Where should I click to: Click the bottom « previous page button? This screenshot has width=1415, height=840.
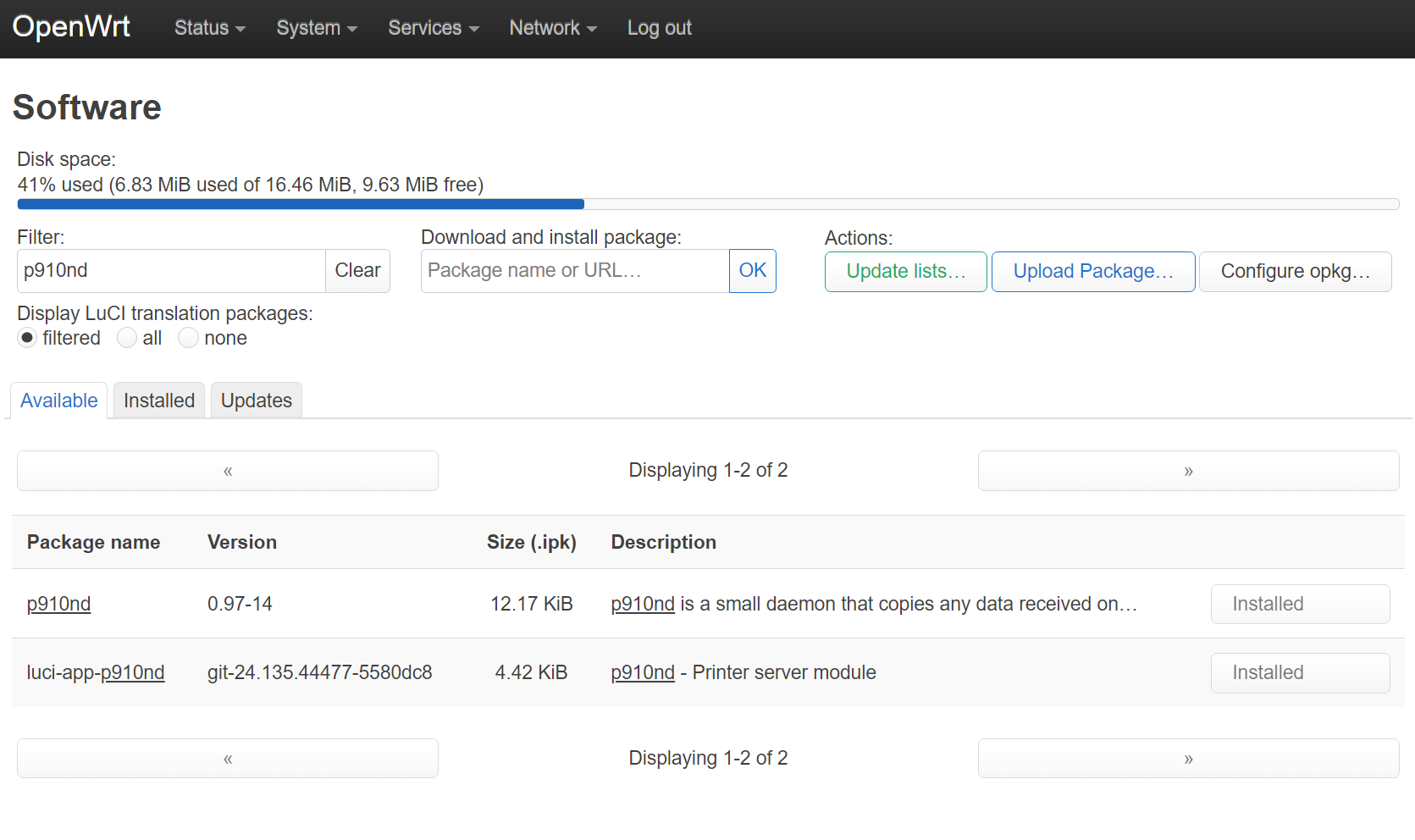[x=227, y=759]
